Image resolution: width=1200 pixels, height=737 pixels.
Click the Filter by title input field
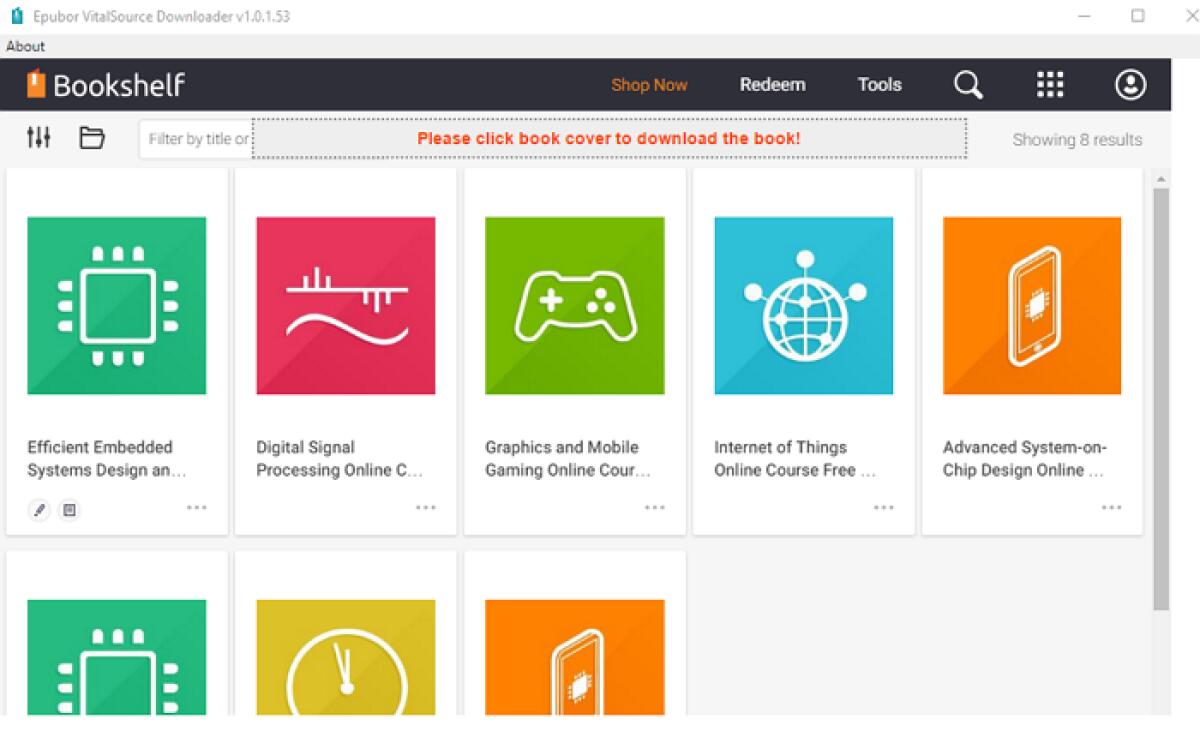pos(197,139)
